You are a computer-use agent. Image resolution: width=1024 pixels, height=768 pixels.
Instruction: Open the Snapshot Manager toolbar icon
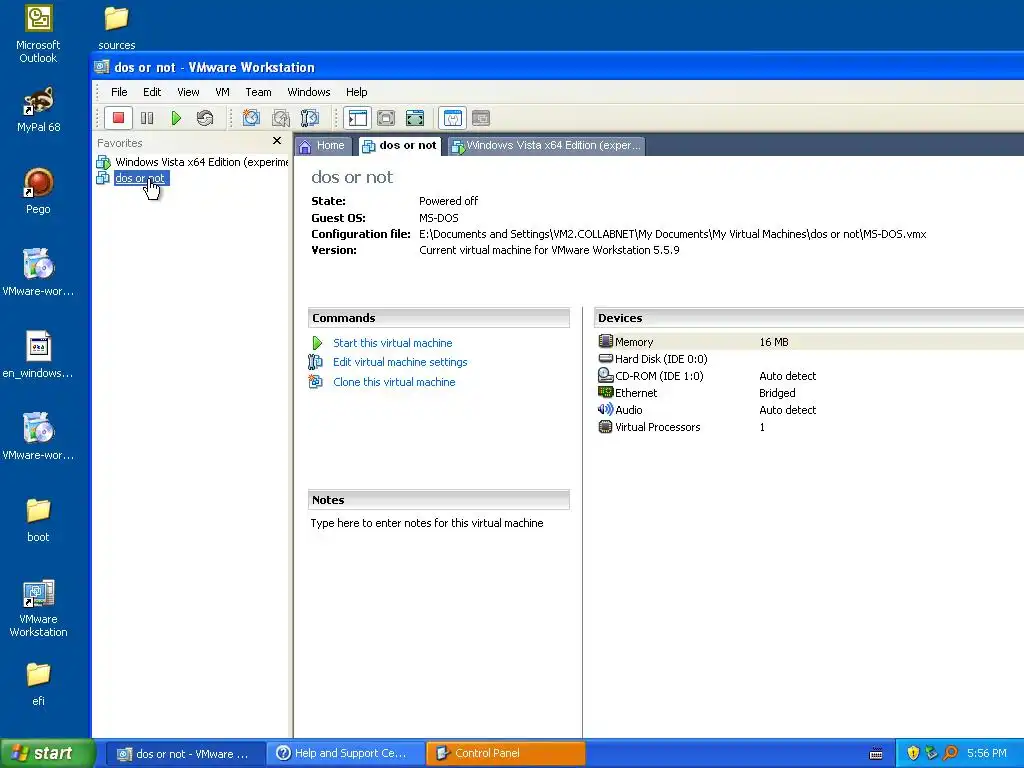(310, 118)
